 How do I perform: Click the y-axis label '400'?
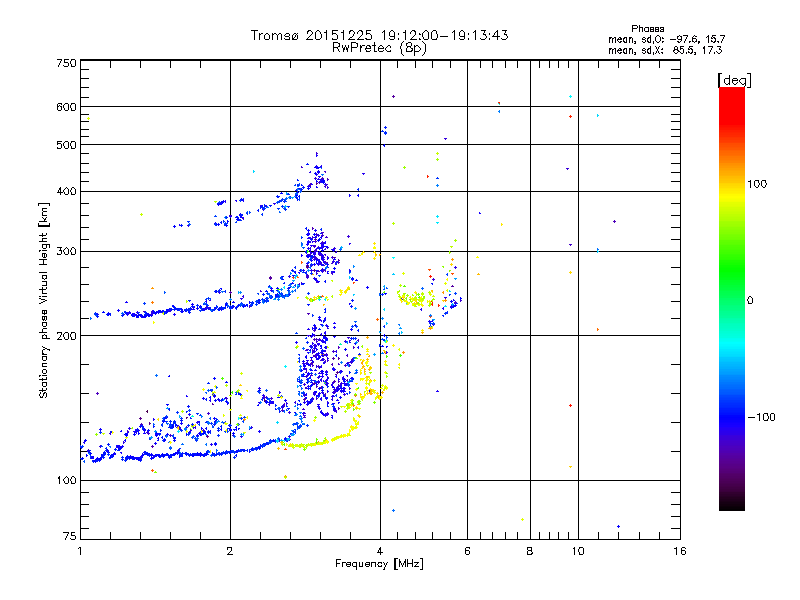click(x=66, y=192)
